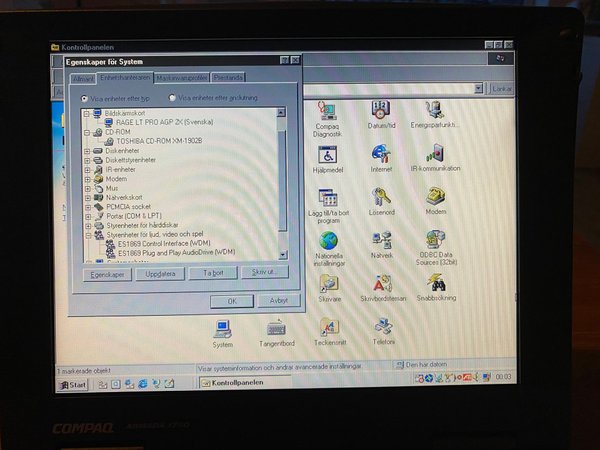
Task: Click device list scrollbar down arrow
Action: click(x=283, y=255)
